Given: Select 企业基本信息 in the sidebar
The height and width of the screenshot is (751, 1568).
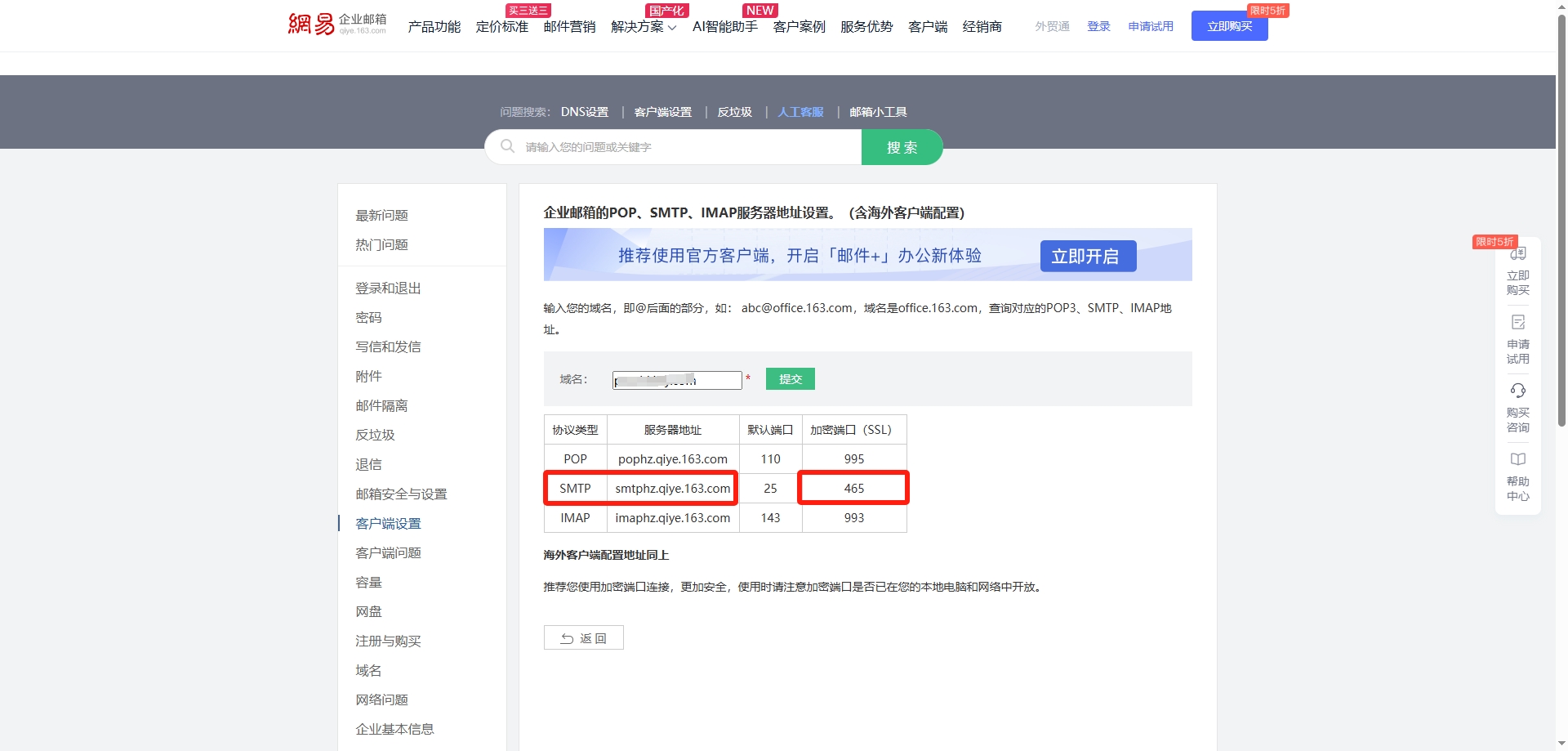Looking at the screenshot, I should click(394, 729).
